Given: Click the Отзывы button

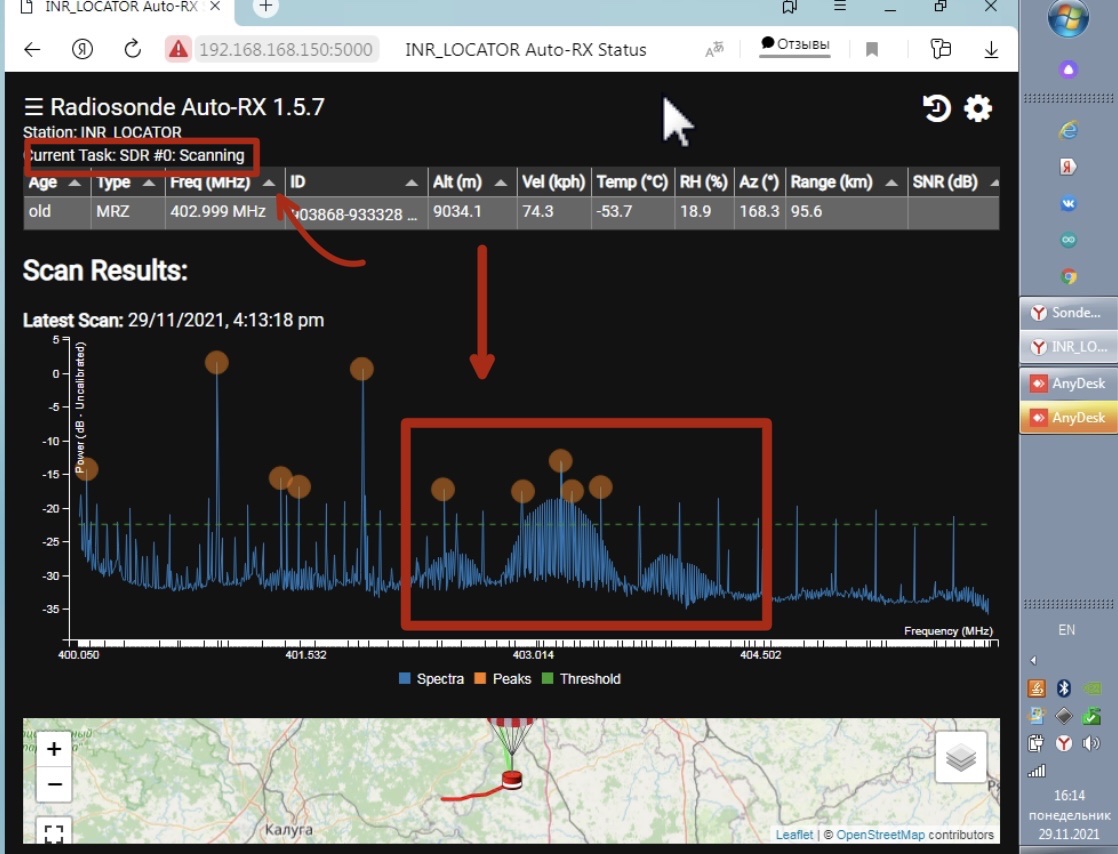Looking at the screenshot, I should (x=795, y=44).
